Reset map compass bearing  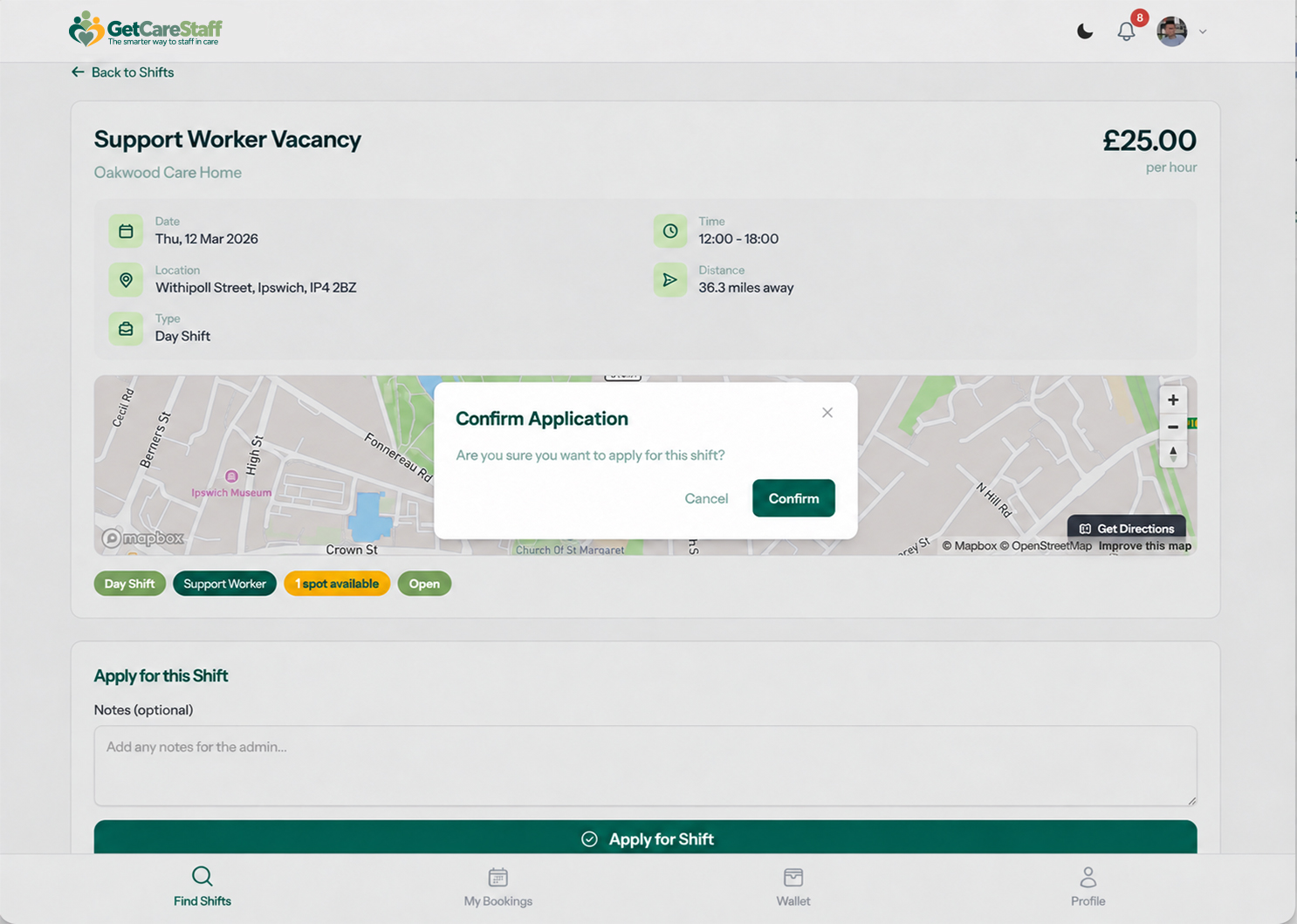[1173, 454]
